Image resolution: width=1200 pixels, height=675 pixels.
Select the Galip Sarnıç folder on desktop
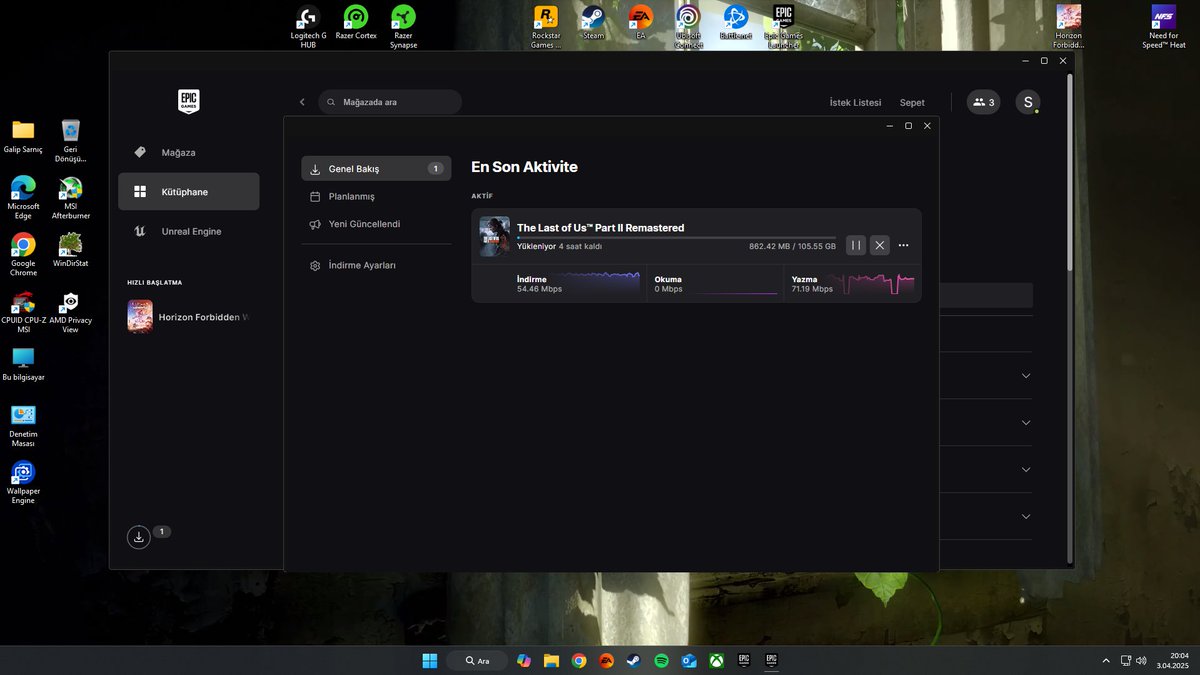coord(23,136)
